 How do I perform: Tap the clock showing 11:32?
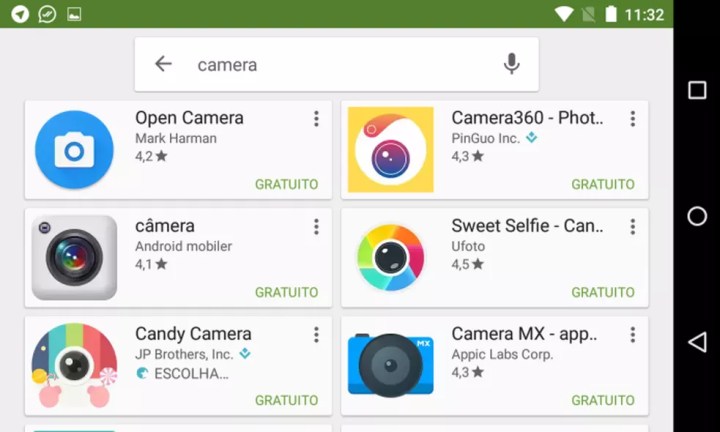click(x=644, y=15)
